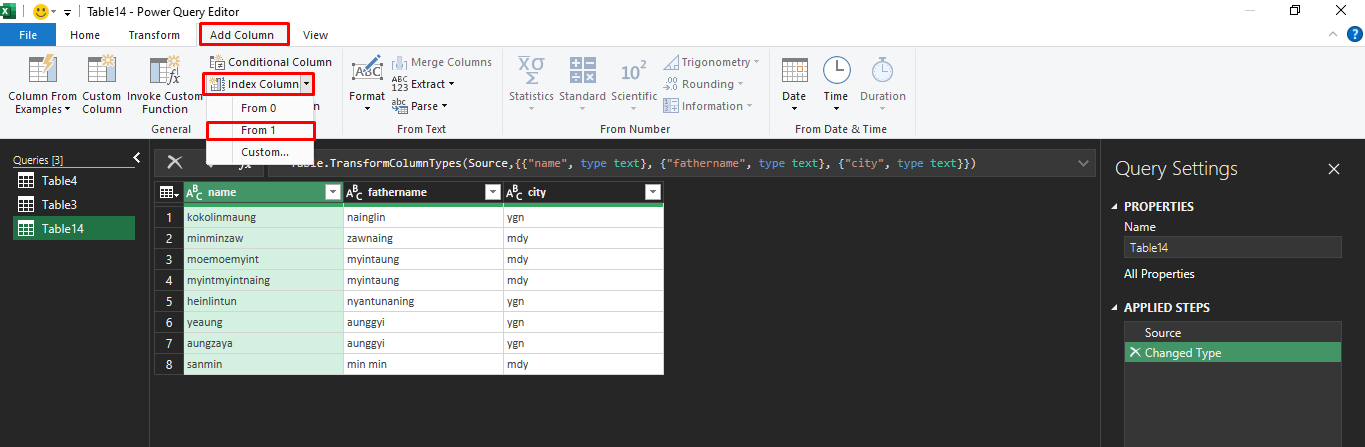Select the Add Column tab

click(244, 35)
